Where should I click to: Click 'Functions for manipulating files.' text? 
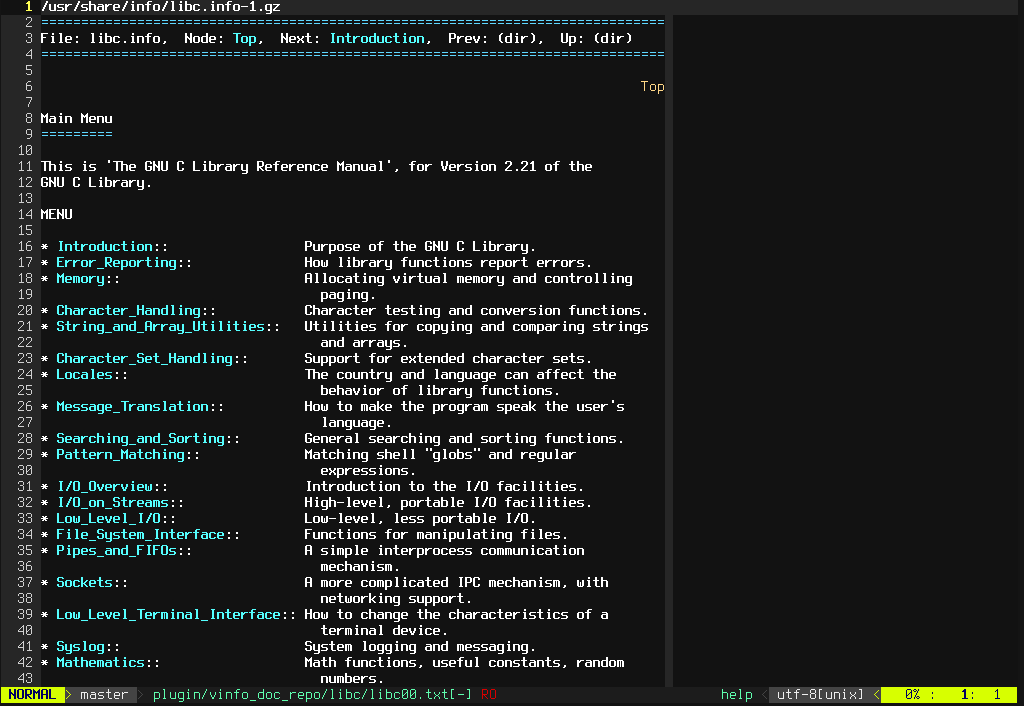436,534
